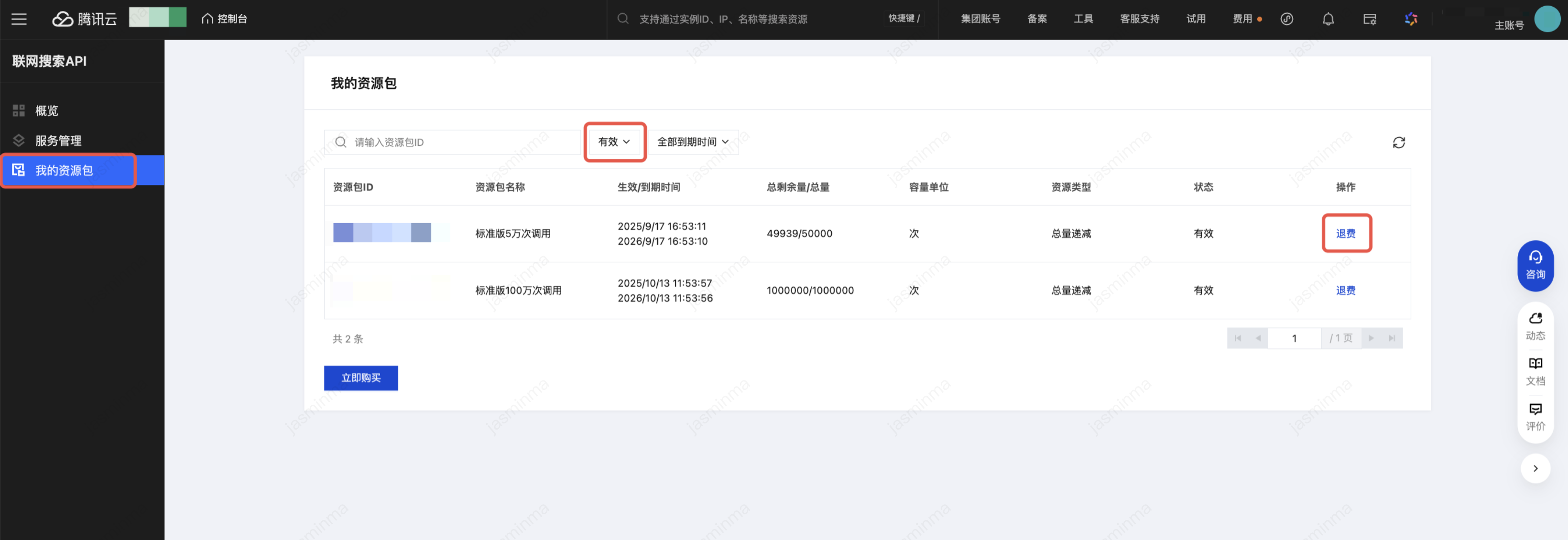Click the refresh icon above the table
The image size is (1568, 540).
pyautogui.click(x=1398, y=142)
